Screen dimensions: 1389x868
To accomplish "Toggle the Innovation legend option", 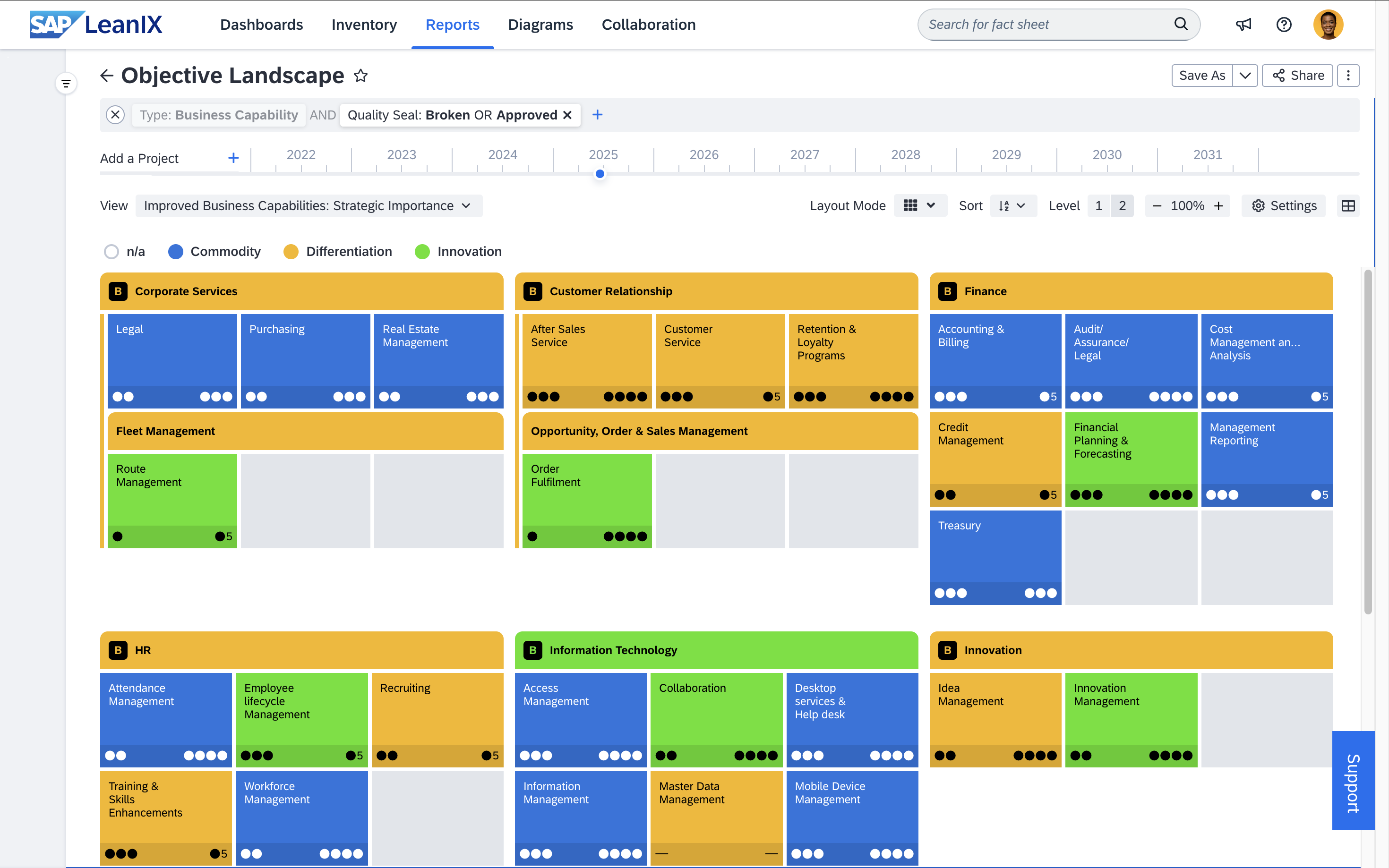I will coord(423,252).
